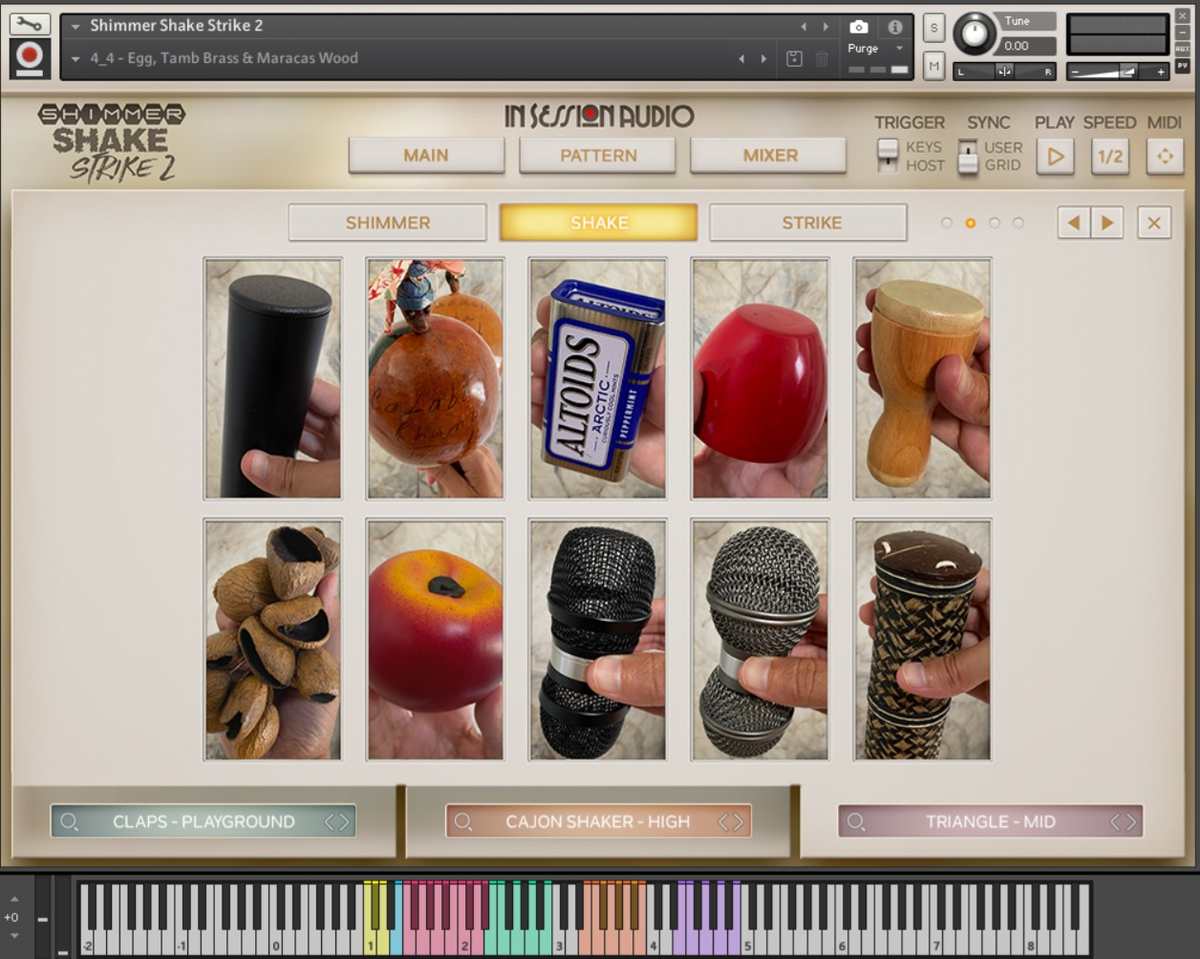
Task: Click the Tune knob
Action: (974, 34)
